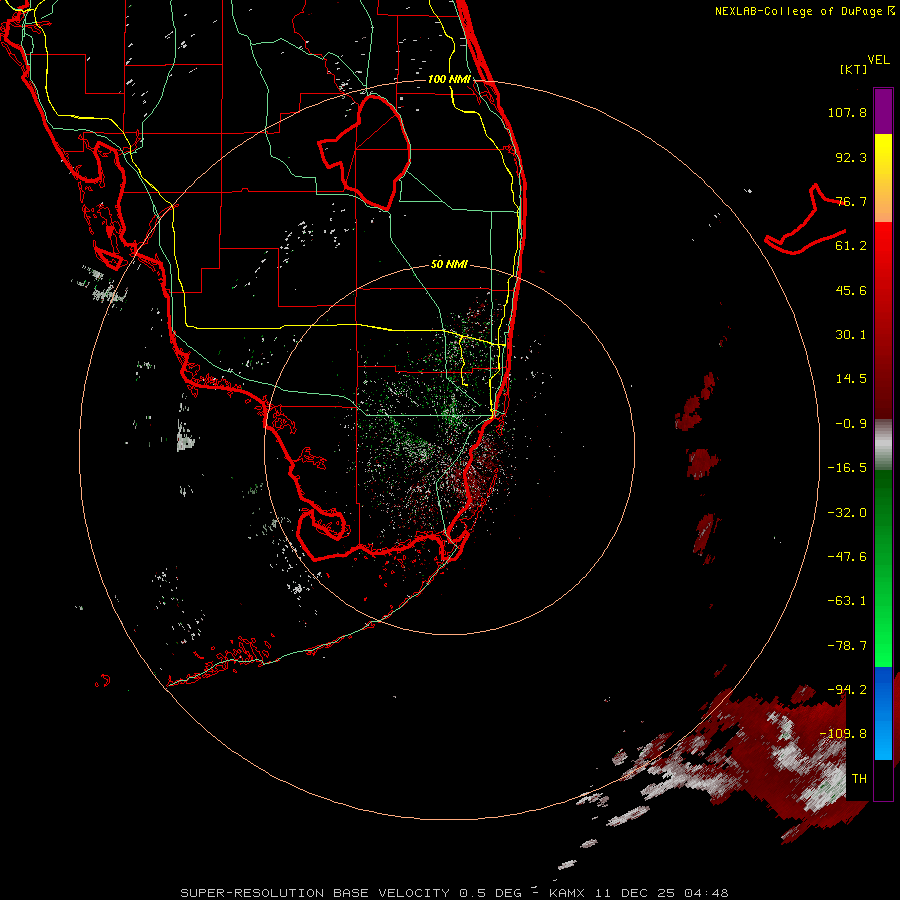Select the 92.3 scale value
Viewport: 900px width, 900px height.
coord(851,157)
